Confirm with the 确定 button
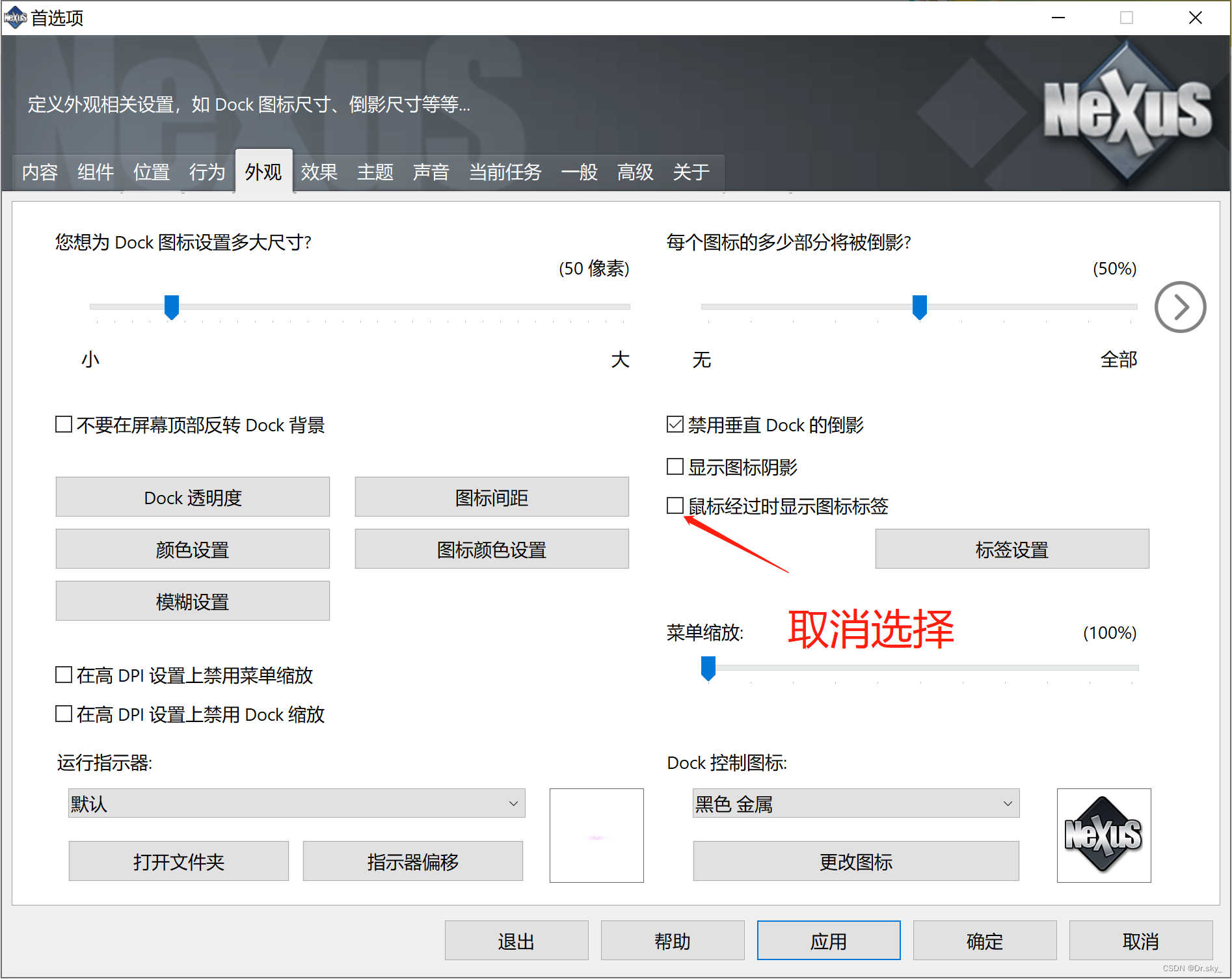 click(x=985, y=941)
